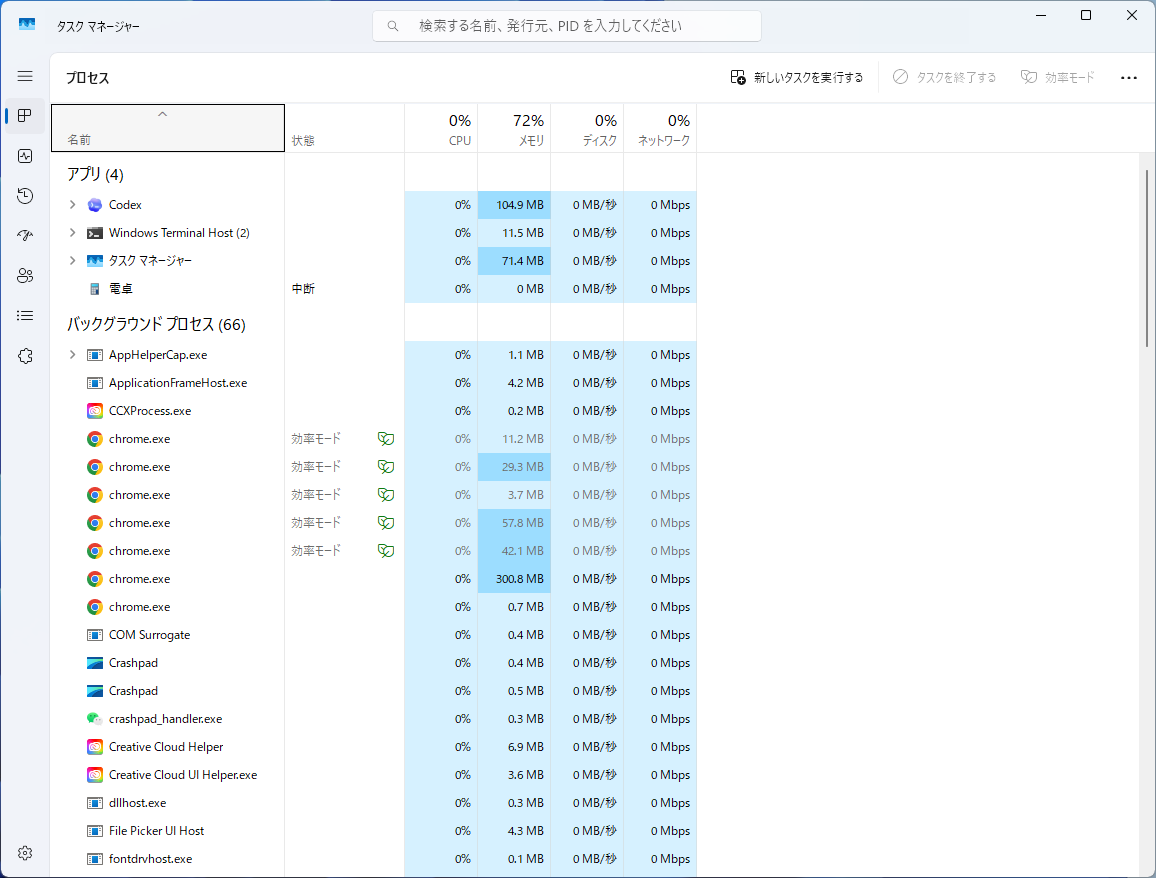Click the 71.4 MB memory cell
1156x878 pixels.
[514, 261]
